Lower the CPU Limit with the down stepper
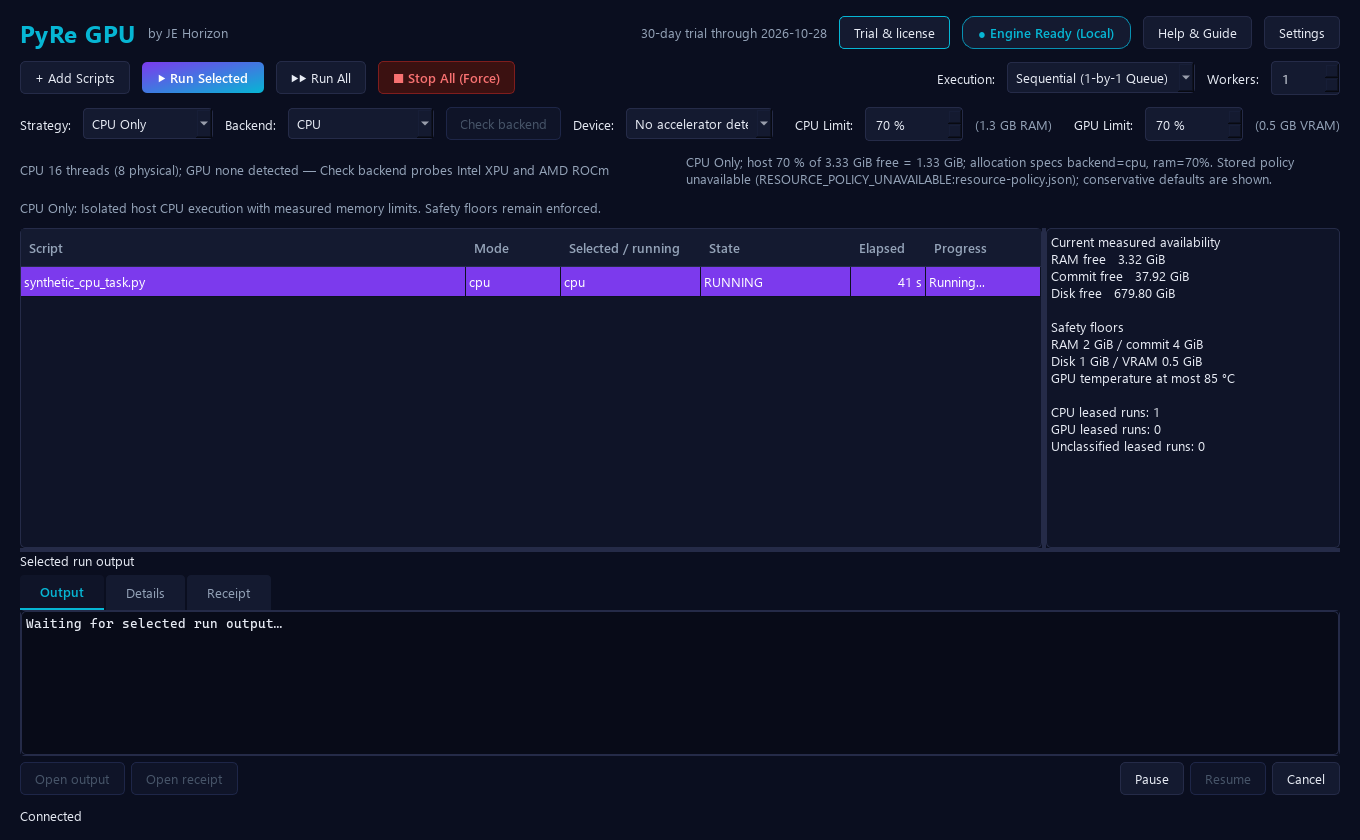The height and width of the screenshot is (840, 1360). [955, 132]
